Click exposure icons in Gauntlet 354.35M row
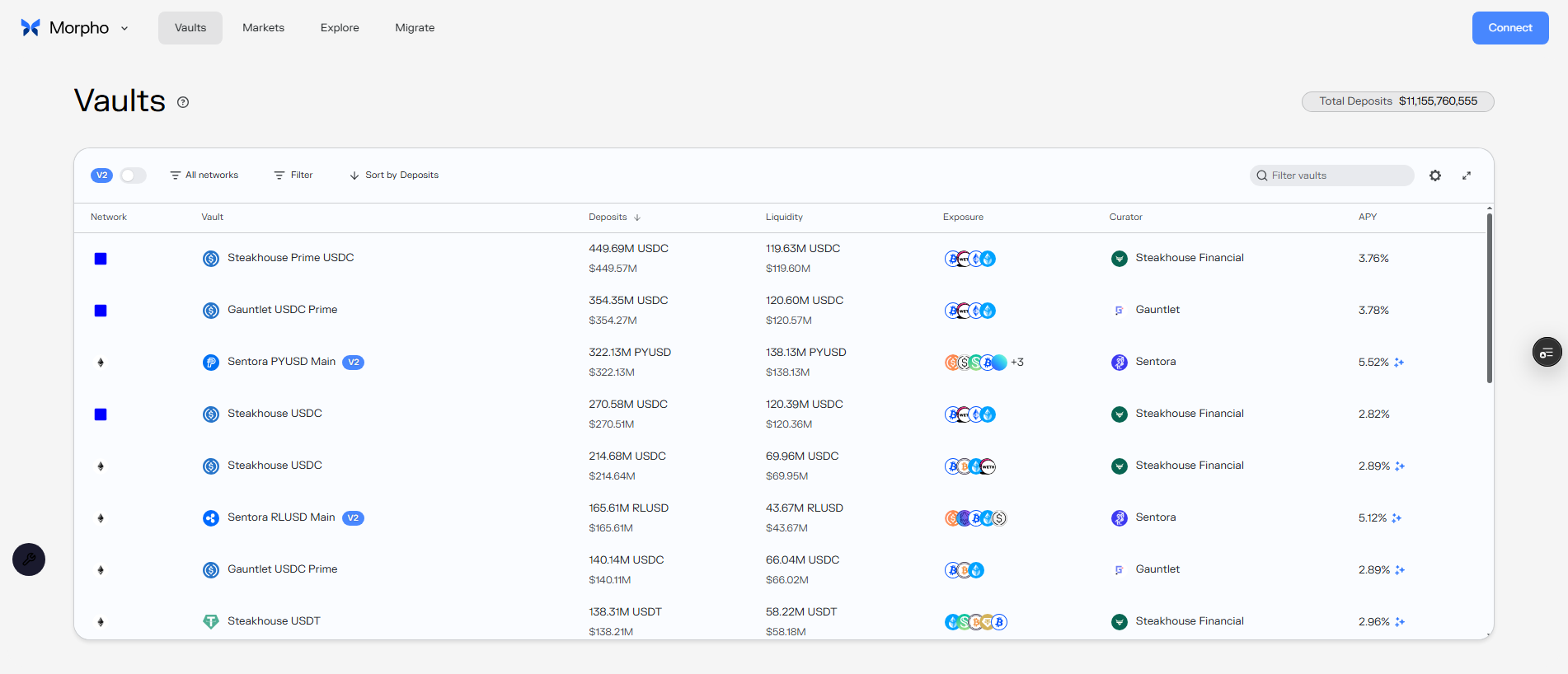 (970, 311)
